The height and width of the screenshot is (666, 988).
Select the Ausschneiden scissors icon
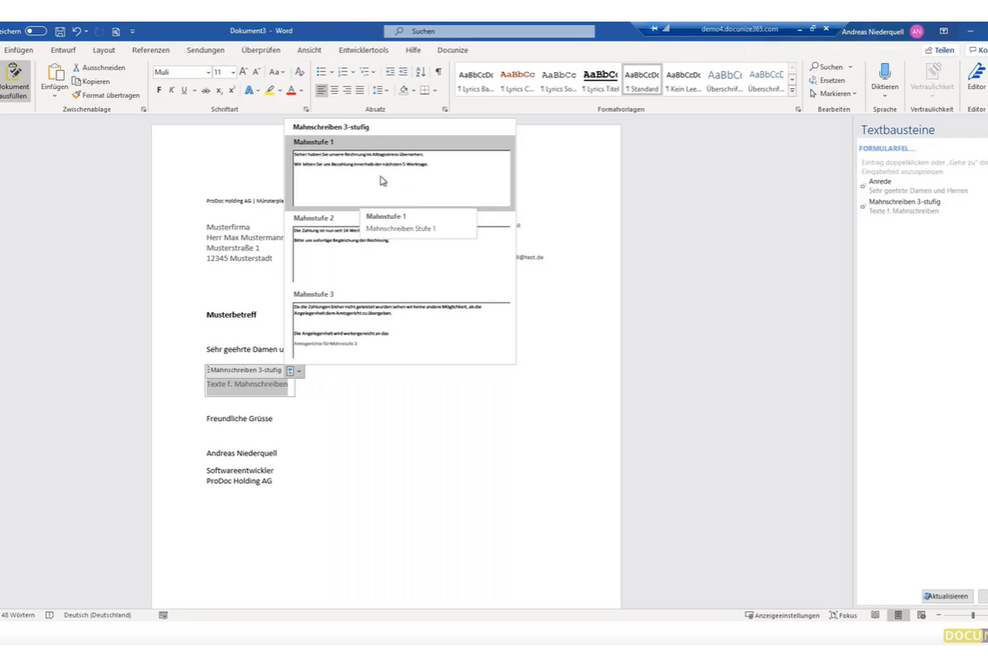(x=75, y=68)
